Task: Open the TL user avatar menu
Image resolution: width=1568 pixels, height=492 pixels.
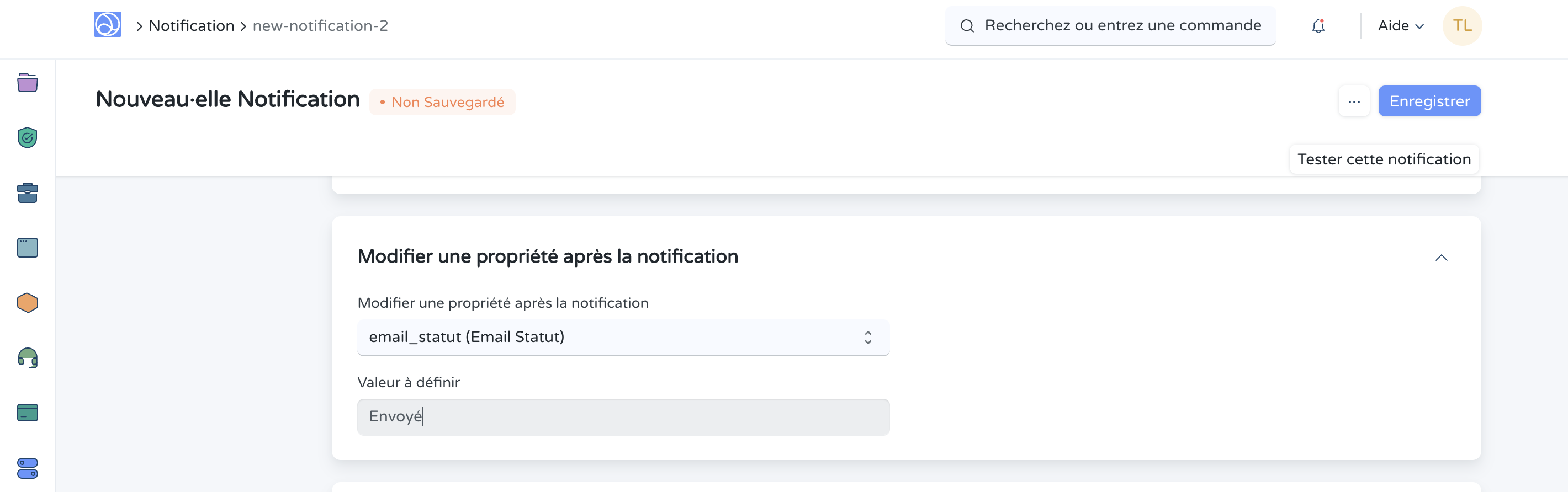Action: coord(1461,25)
